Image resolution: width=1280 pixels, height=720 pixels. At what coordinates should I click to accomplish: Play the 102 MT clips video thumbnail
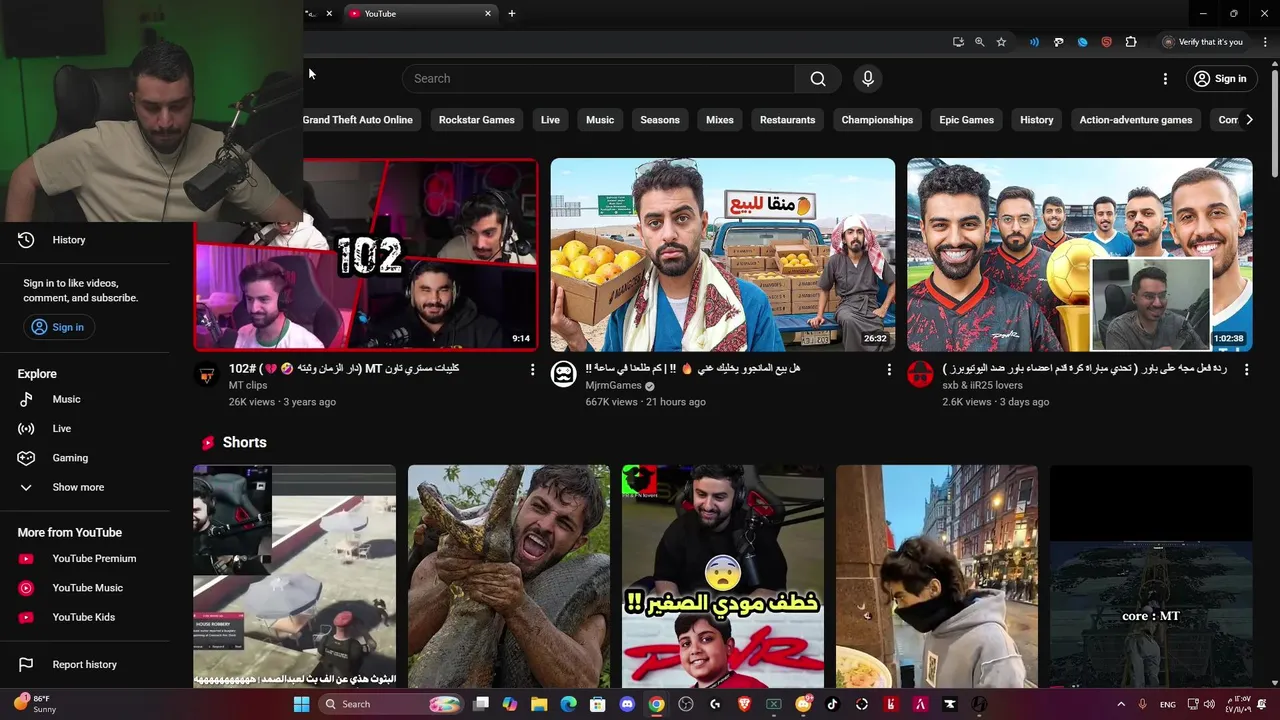[366, 254]
